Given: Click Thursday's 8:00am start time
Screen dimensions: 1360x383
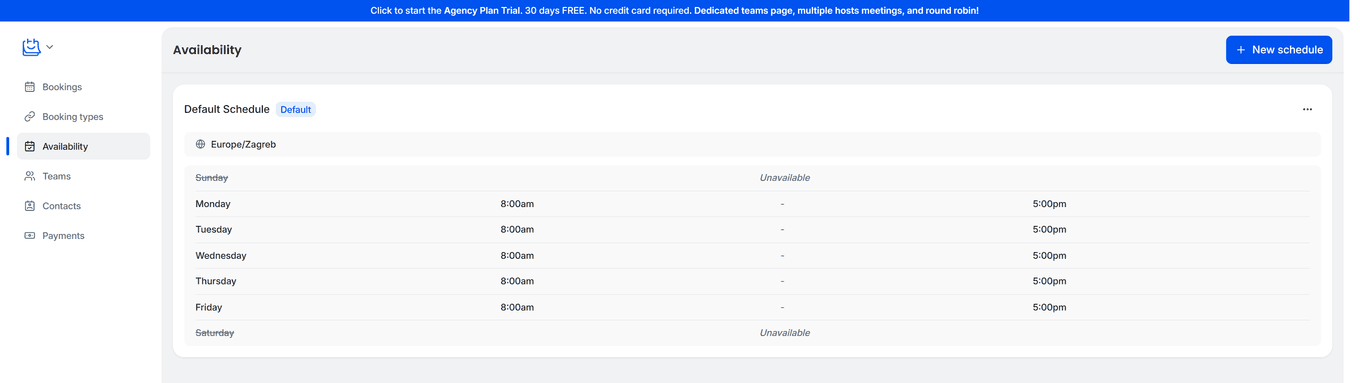Looking at the screenshot, I should click(517, 281).
